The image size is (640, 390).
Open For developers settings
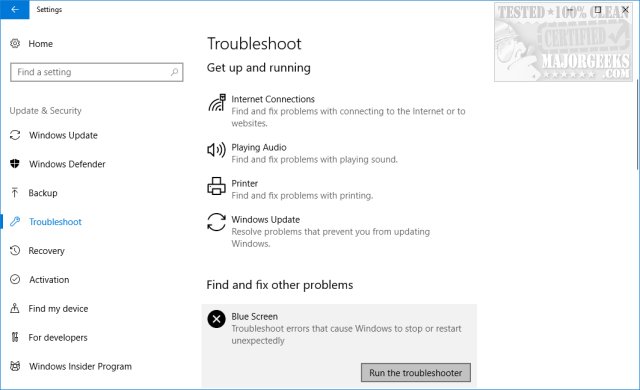pos(58,338)
